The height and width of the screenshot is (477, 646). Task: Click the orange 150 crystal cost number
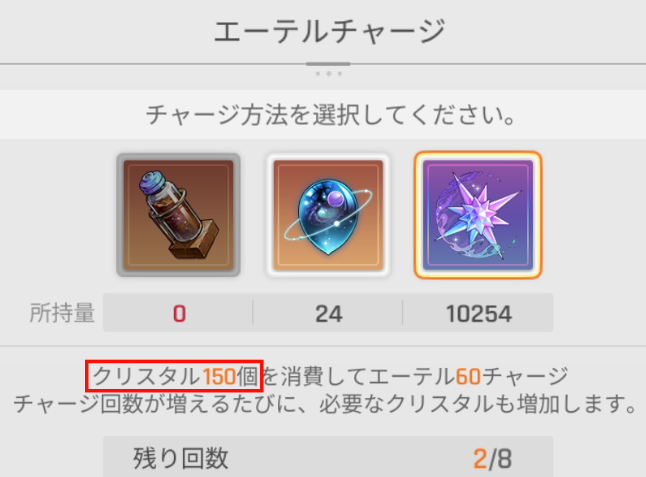(x=220, y=376)
